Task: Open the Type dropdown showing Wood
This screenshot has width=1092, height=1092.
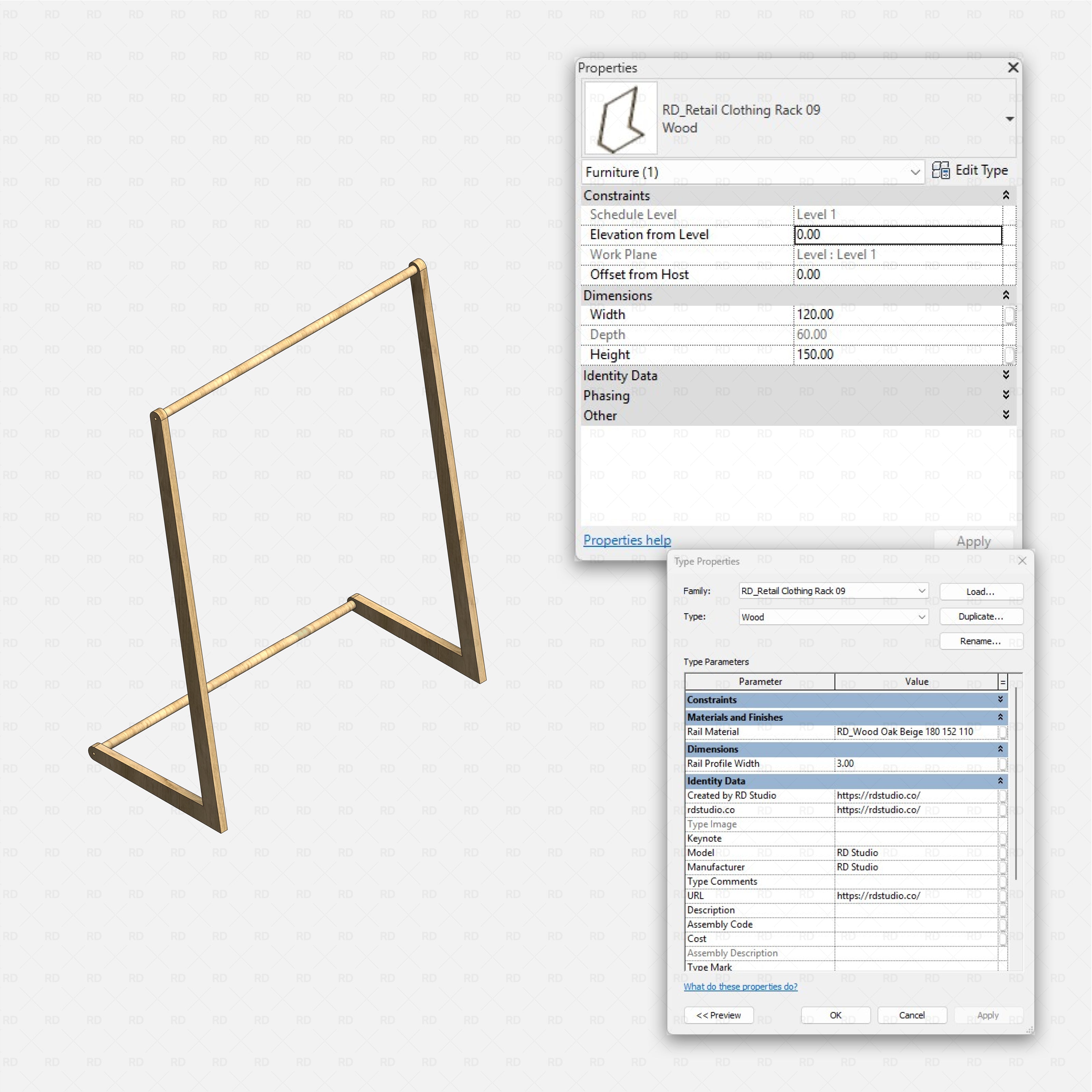Action: coord(834,617)
